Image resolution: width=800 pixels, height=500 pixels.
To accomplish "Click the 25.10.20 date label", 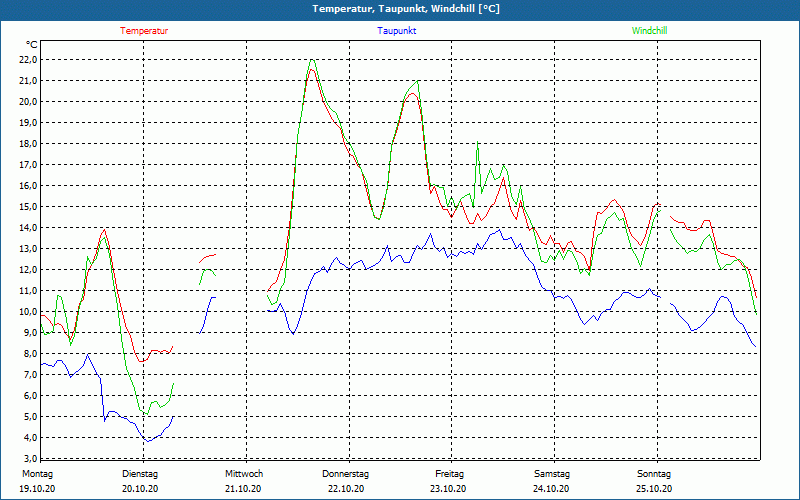I will click(654, 489).
